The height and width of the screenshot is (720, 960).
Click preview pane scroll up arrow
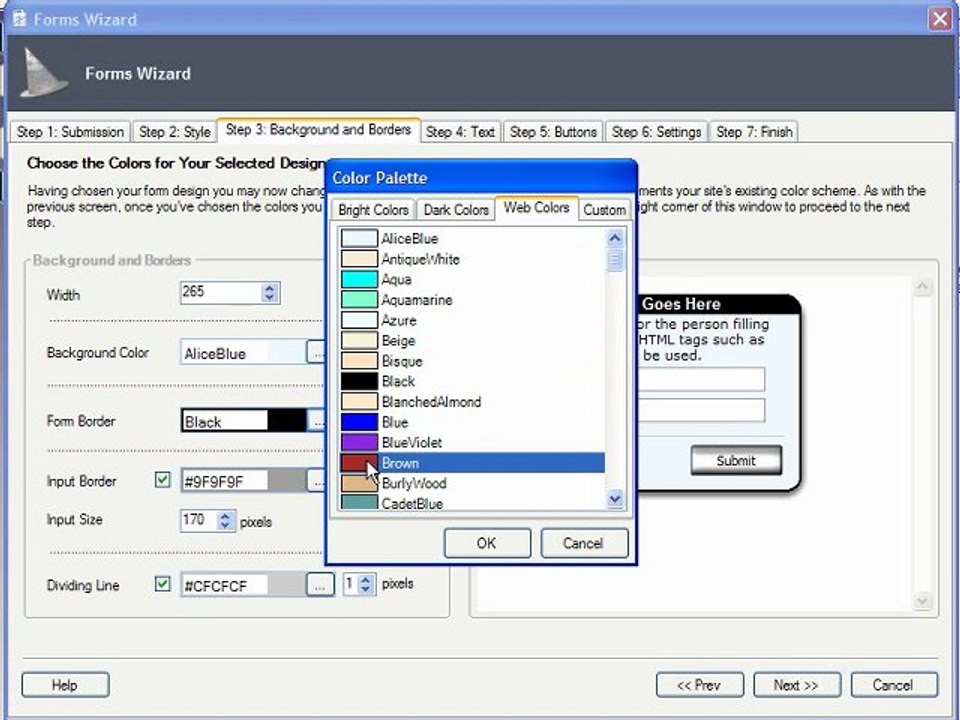pos(923,287)
